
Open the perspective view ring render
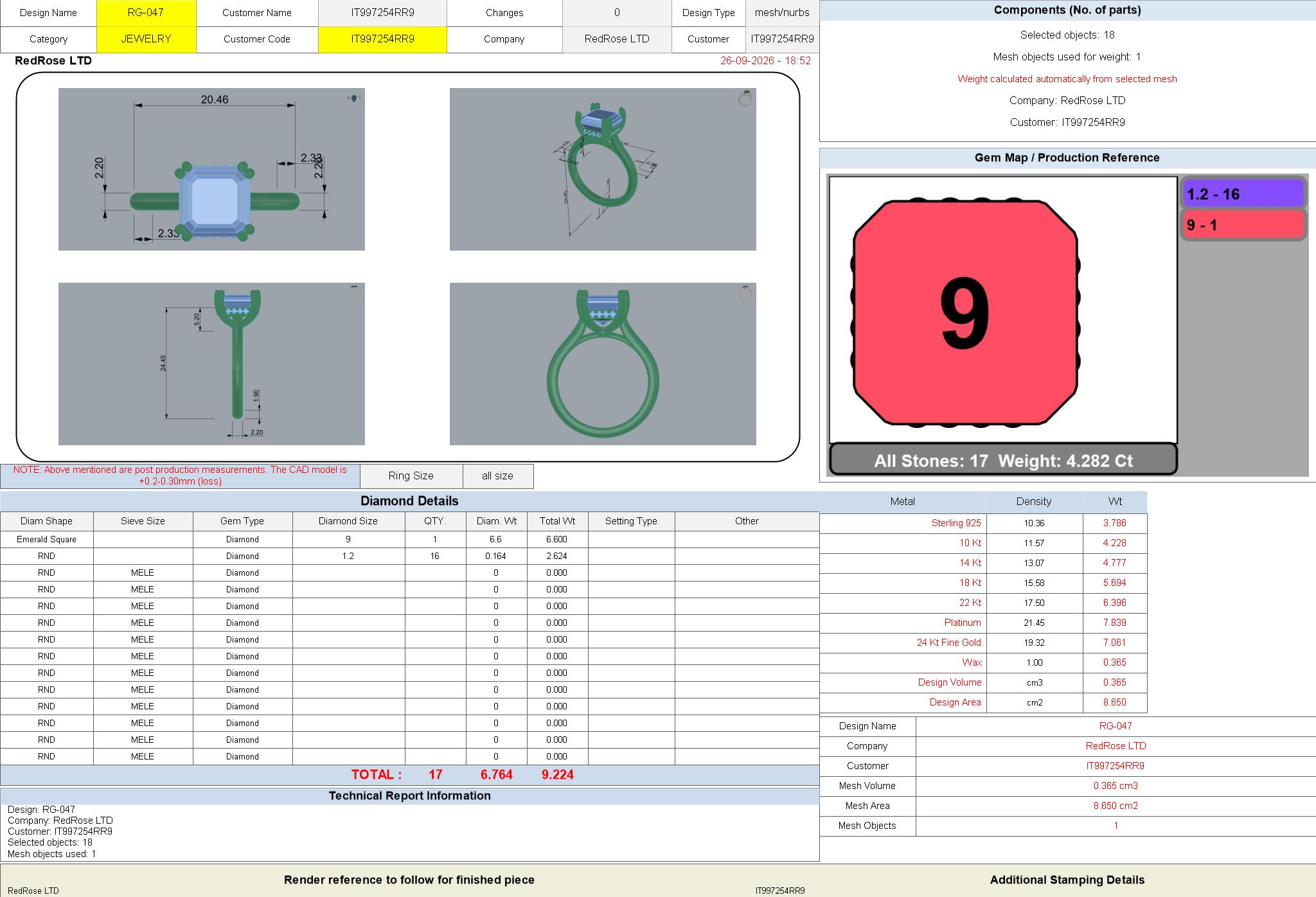coord(603,169)
